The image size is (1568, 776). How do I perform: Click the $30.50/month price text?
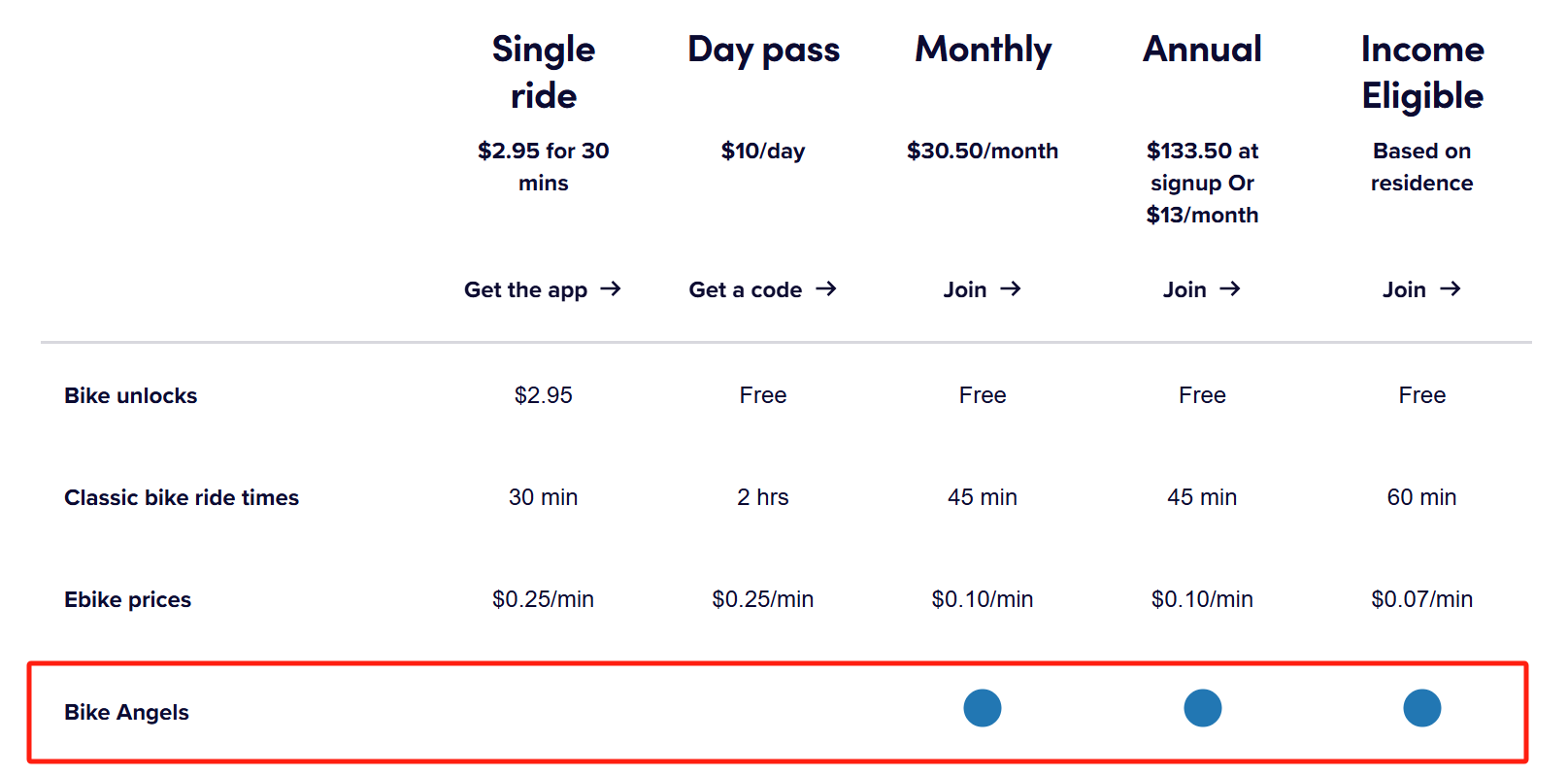click(983, 151)
